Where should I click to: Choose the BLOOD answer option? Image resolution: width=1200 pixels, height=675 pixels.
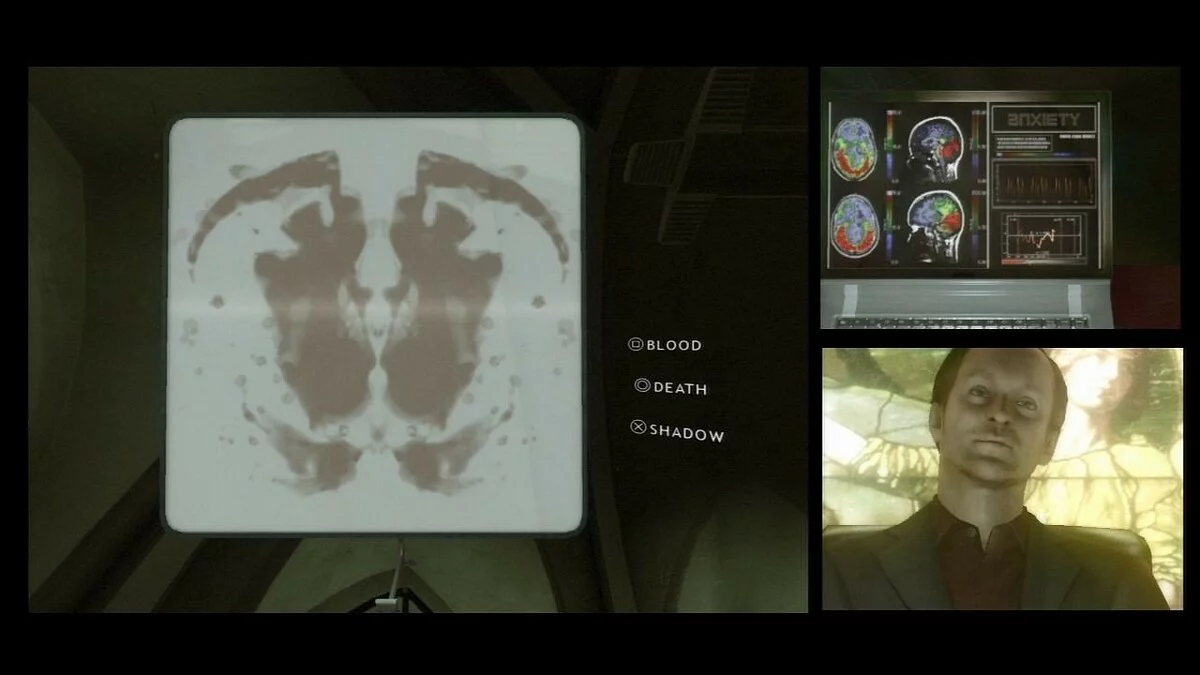click(x=665, y=345)
